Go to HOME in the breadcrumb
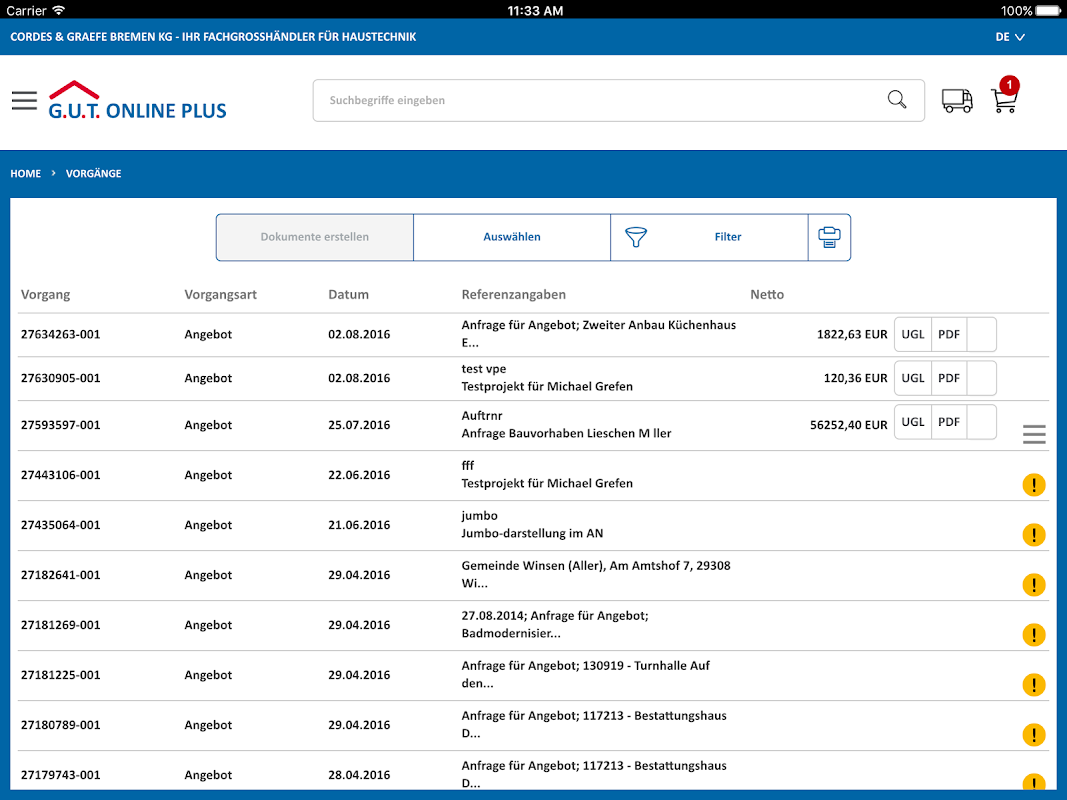The width and height of the screenshot is (1067, 800). [x=26, y=174]
